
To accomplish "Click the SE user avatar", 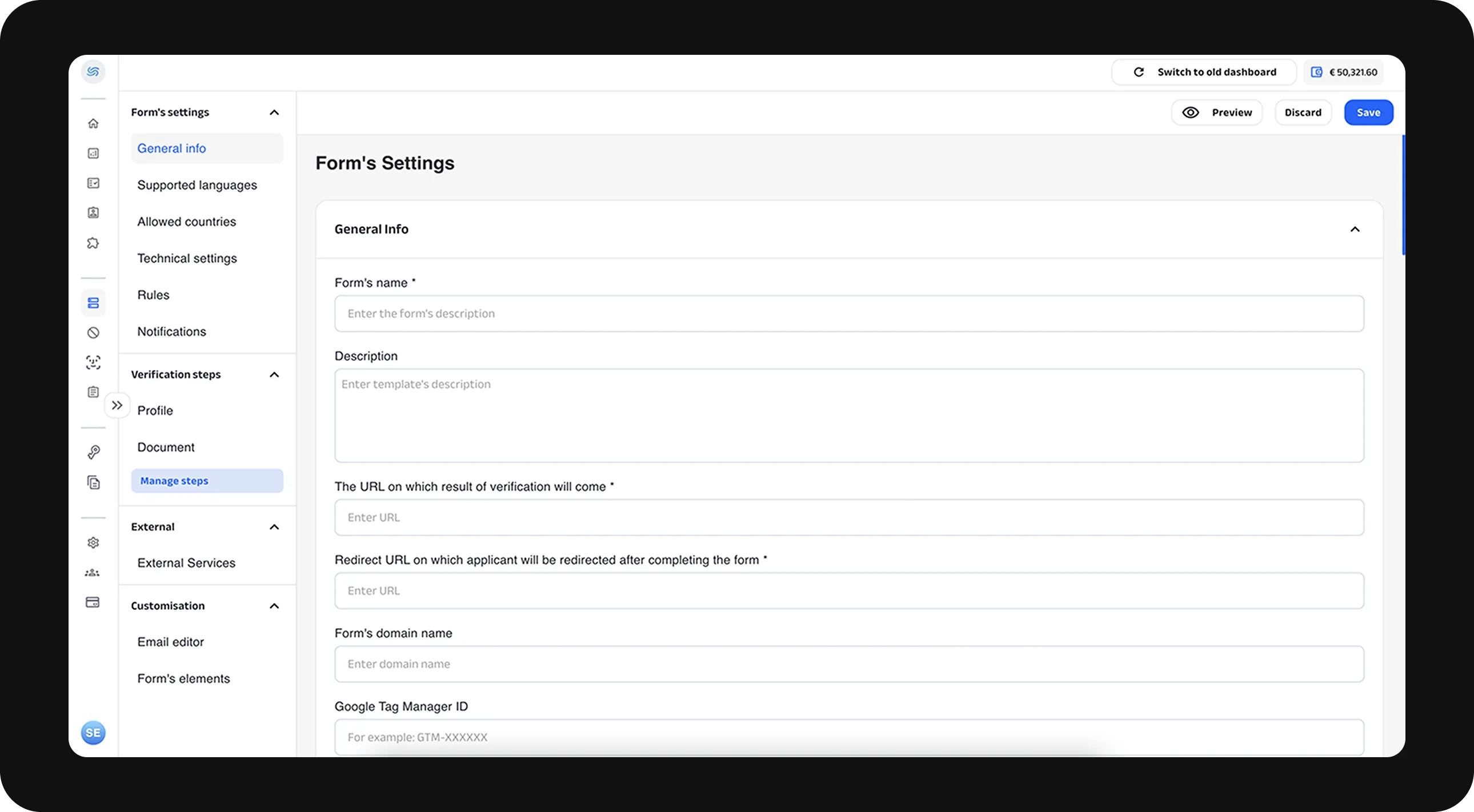I will click(x=93, y=733).
